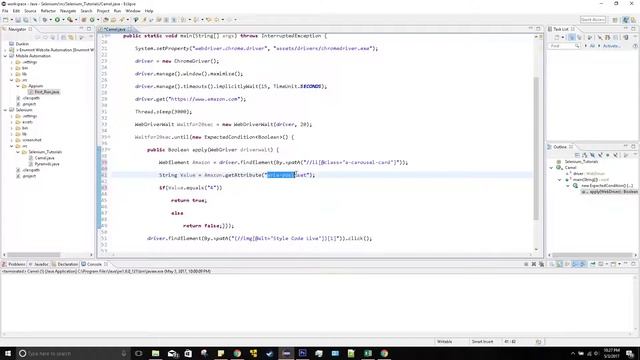Image resolution: width=640 pixels, height=360 pixels.
Task: Switch to the Java perspective icon
Action: pyautogui.click(x=625, y=20)
